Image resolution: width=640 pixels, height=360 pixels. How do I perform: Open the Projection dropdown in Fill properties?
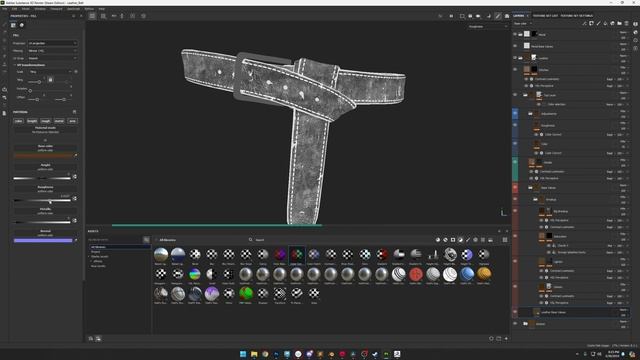52,43
